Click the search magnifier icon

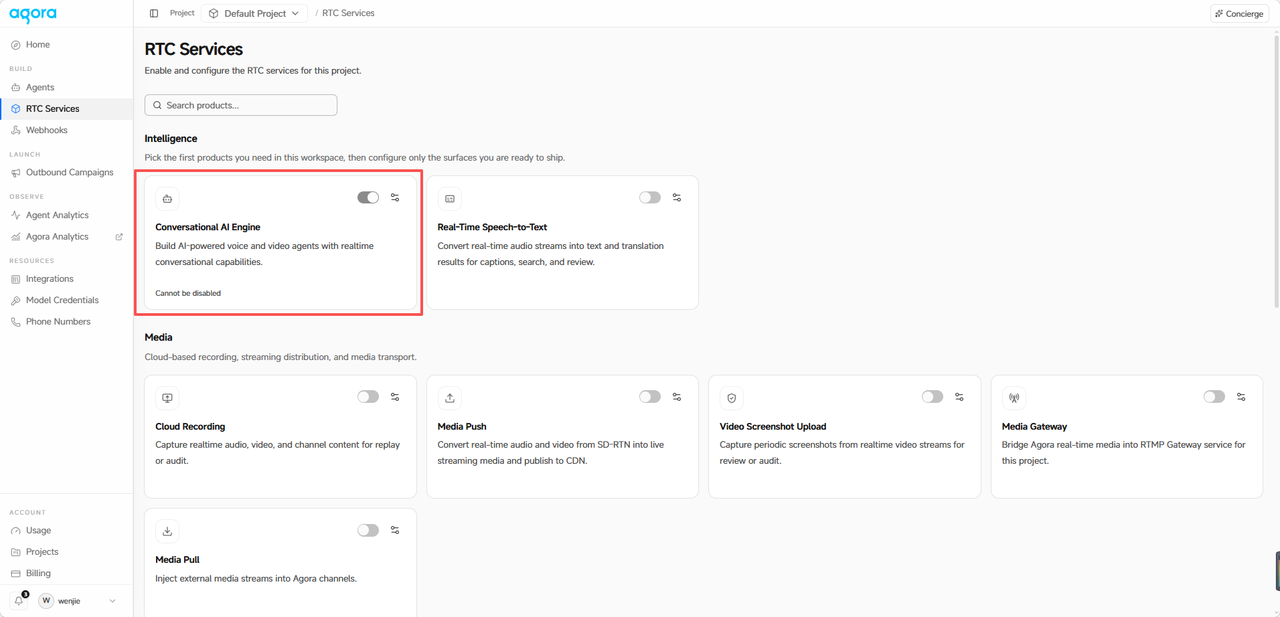tap(157, 105)
